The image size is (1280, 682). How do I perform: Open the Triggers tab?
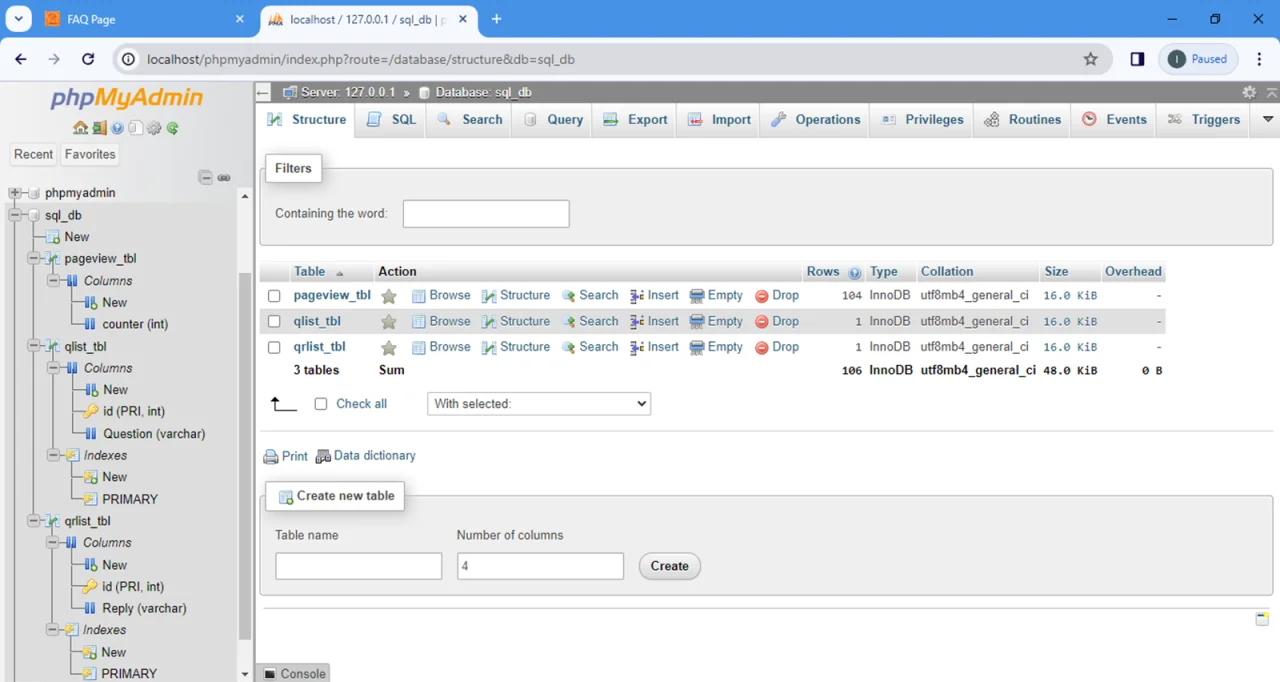(x=1204, y=119)
